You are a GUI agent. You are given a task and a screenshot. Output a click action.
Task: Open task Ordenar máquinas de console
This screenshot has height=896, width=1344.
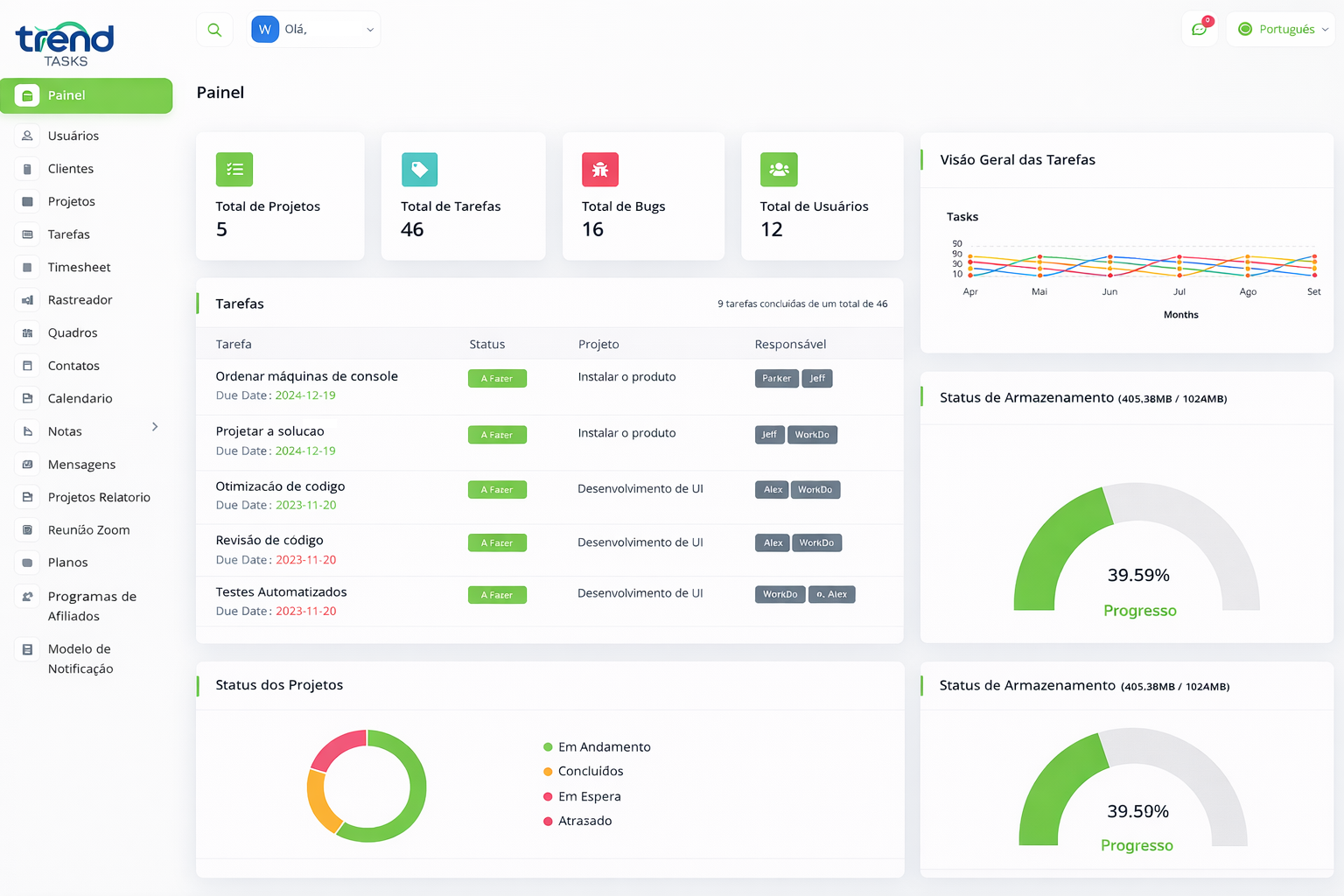[306, 376]
